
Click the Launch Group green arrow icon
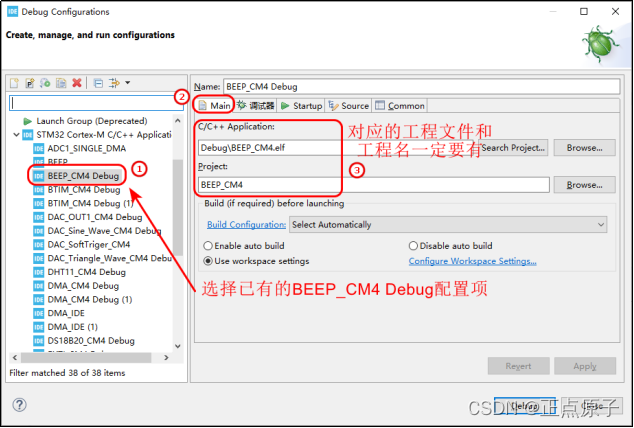pyautogui.click(x=27, y=121)
